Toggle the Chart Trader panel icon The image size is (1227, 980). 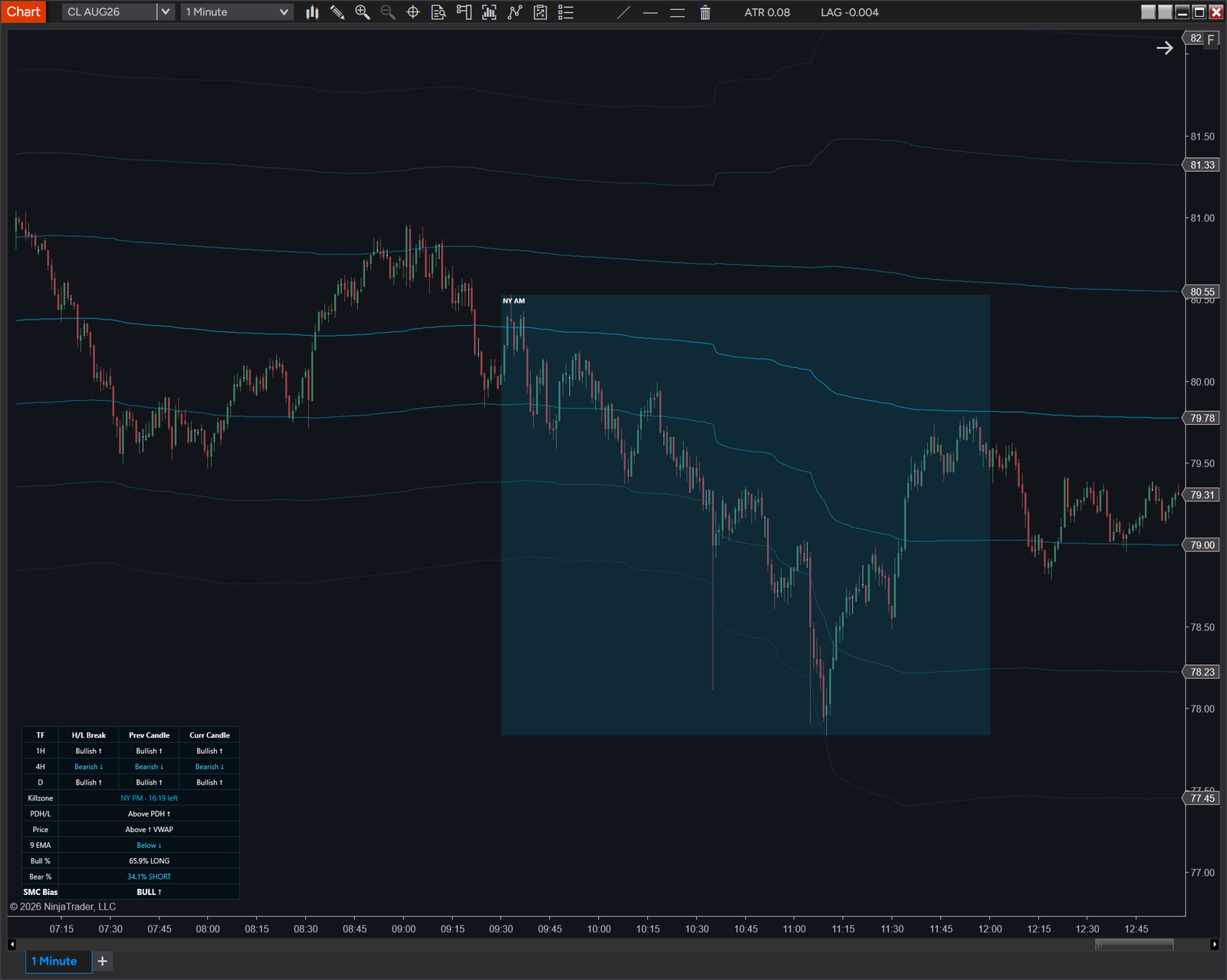[x=464, y=12]
